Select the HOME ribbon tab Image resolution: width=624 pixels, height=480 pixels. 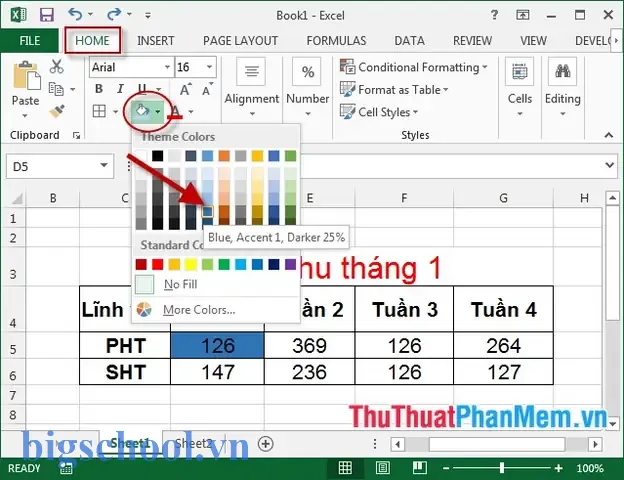point(92,41)
